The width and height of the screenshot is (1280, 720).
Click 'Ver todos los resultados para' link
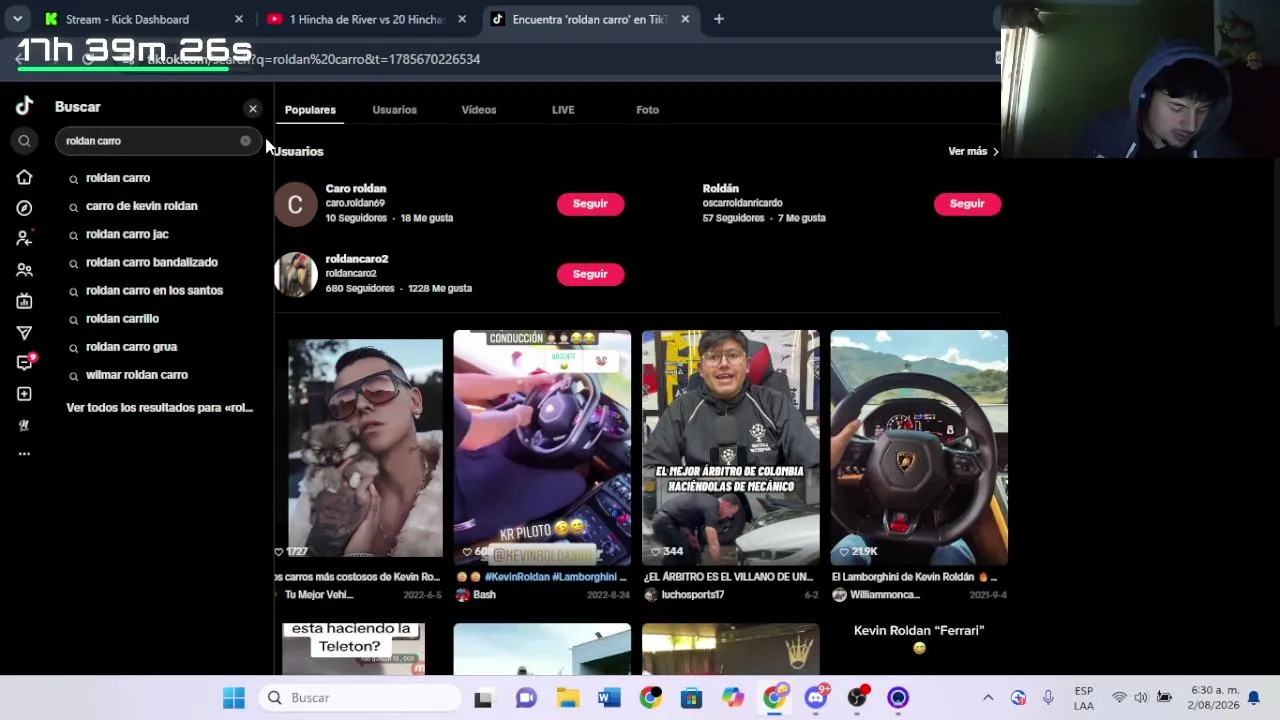[x=159, y=408]
